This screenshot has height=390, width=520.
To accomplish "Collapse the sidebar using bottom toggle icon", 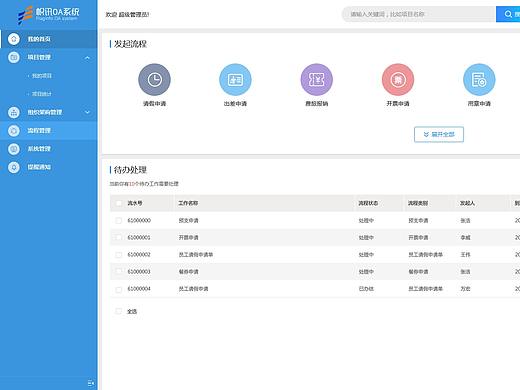I will click(x=91, y=383).
